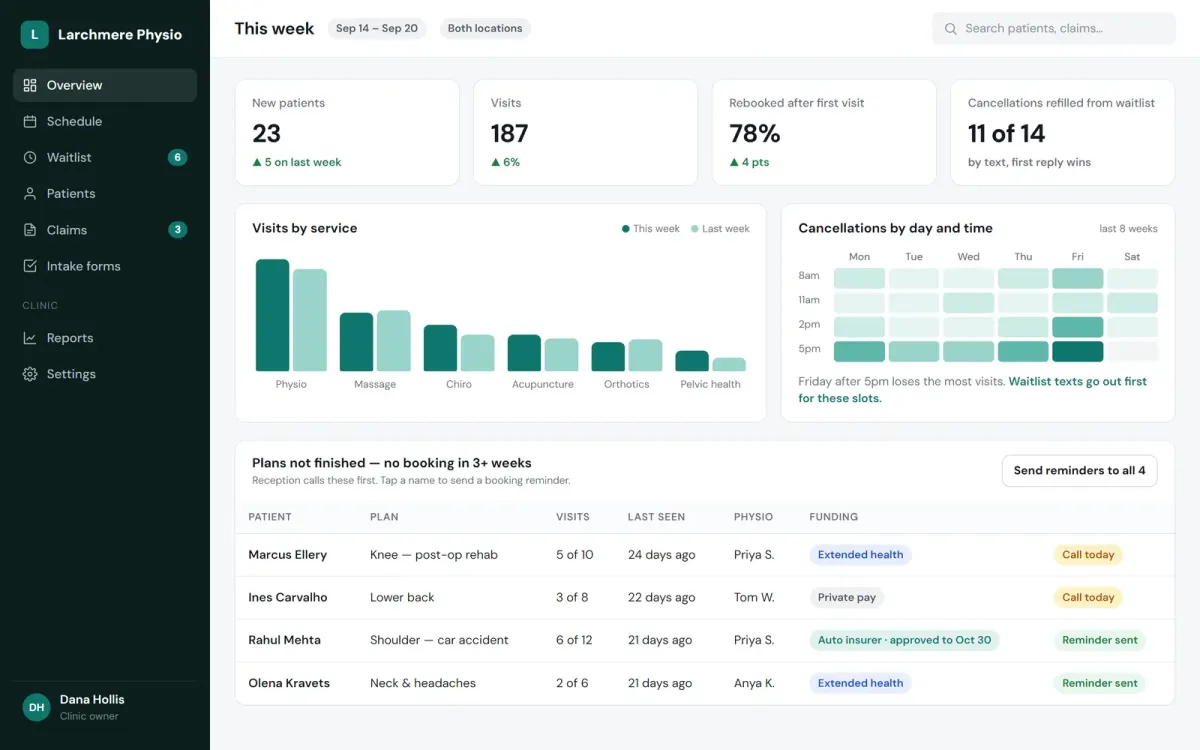The height and width of the screenshot is (750, 1200).
Task: Click patient name Marcus Ellery
Action: tap(287, 555)
